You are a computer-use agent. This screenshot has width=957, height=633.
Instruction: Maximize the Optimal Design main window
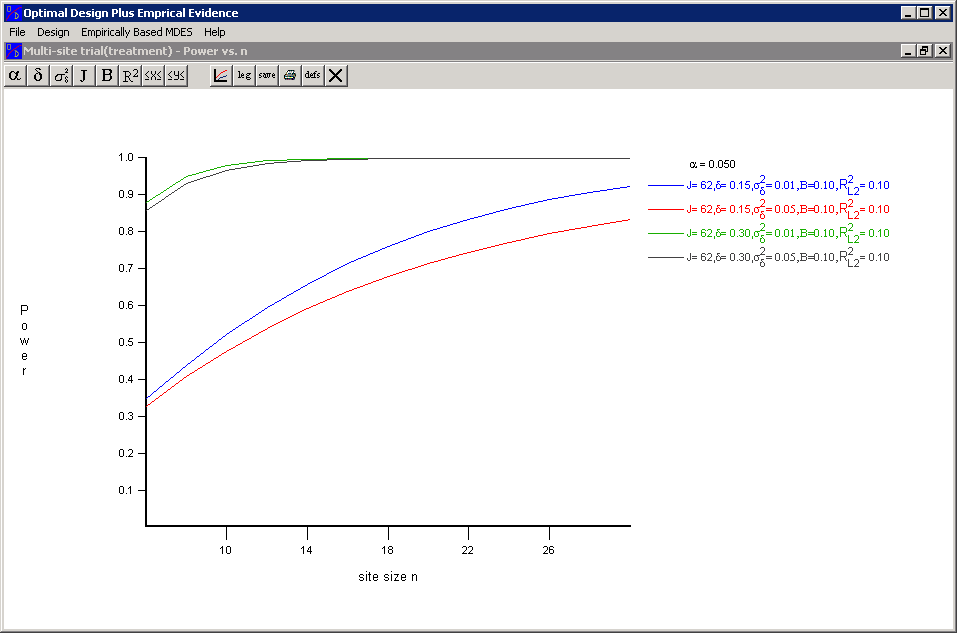pyautogui.click(x=925, y=12)
